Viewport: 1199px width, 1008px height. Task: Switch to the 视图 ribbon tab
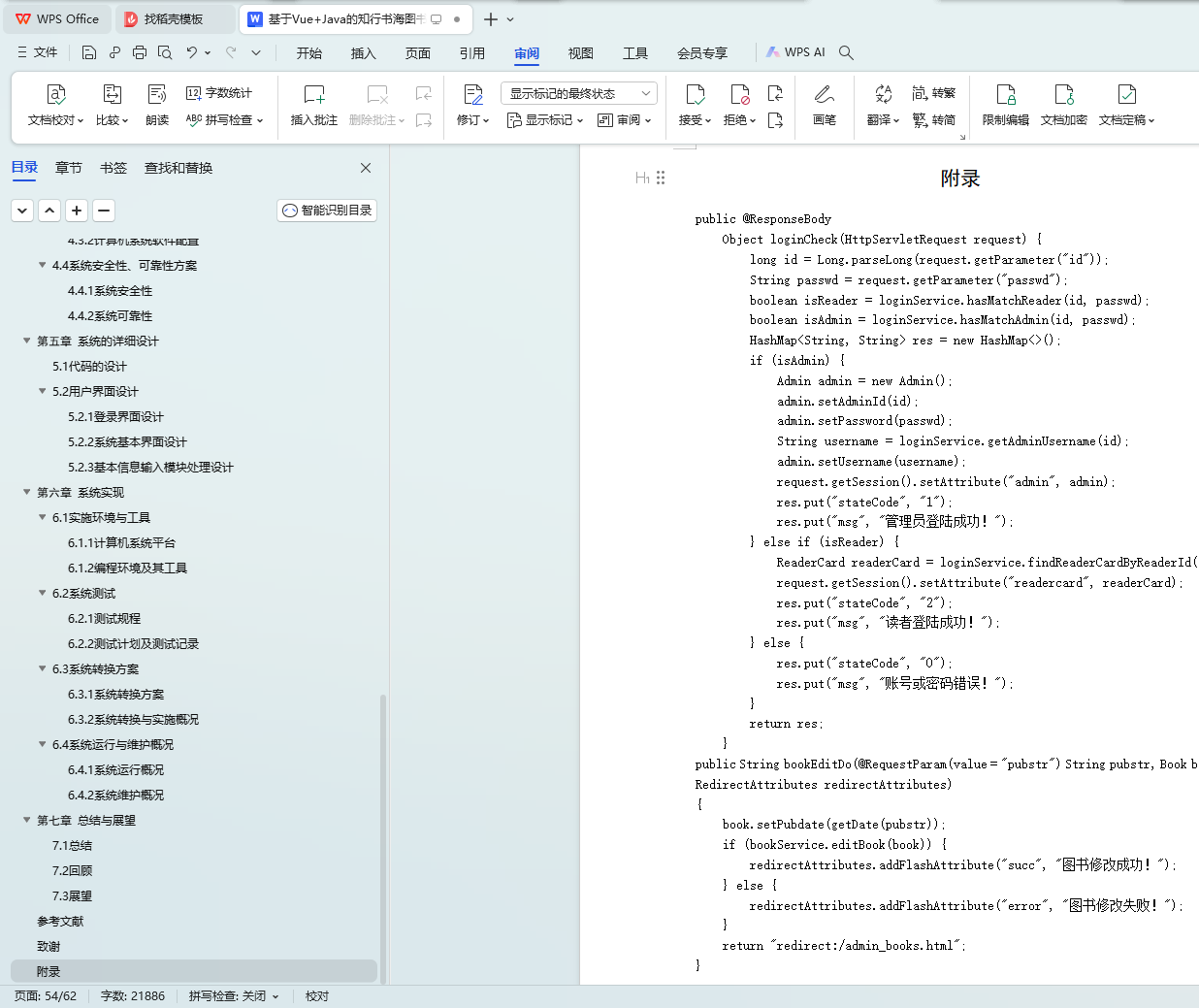(x=581, y=53)
